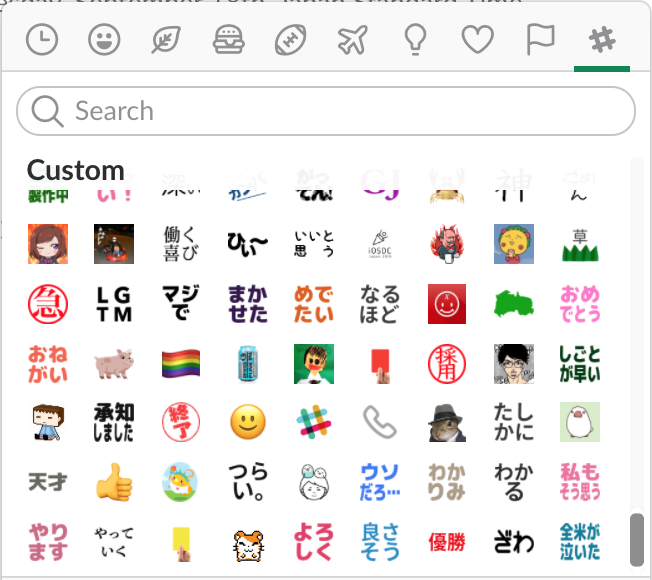
Task: Choose the colorful Slack logo emoji
Action: click(x=314, y=422)
